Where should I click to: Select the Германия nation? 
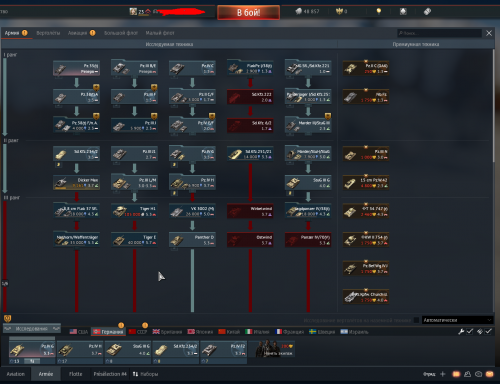pos(108,332)
